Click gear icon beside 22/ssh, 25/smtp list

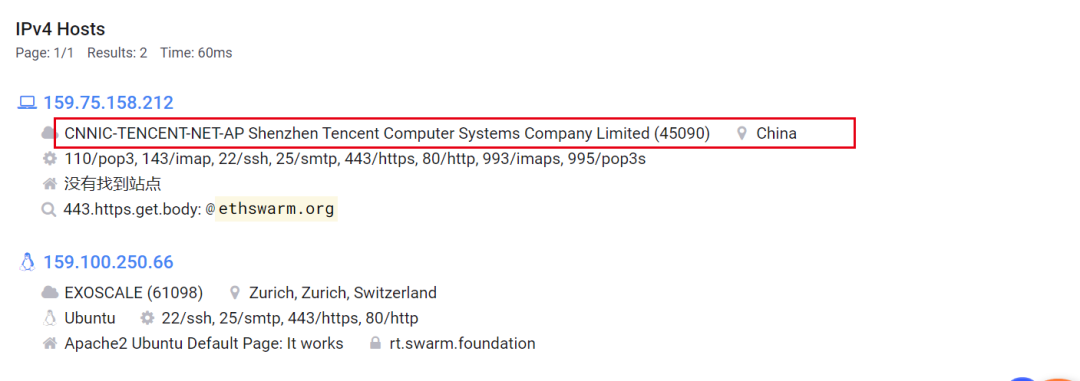pyautogui.click(x=147, y=318)
